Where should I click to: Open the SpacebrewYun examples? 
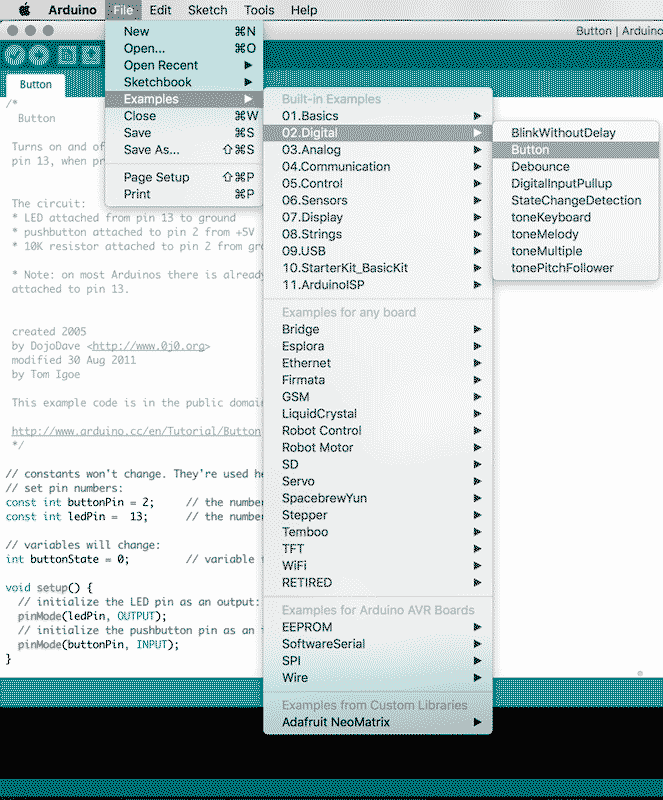coord(378,497)
